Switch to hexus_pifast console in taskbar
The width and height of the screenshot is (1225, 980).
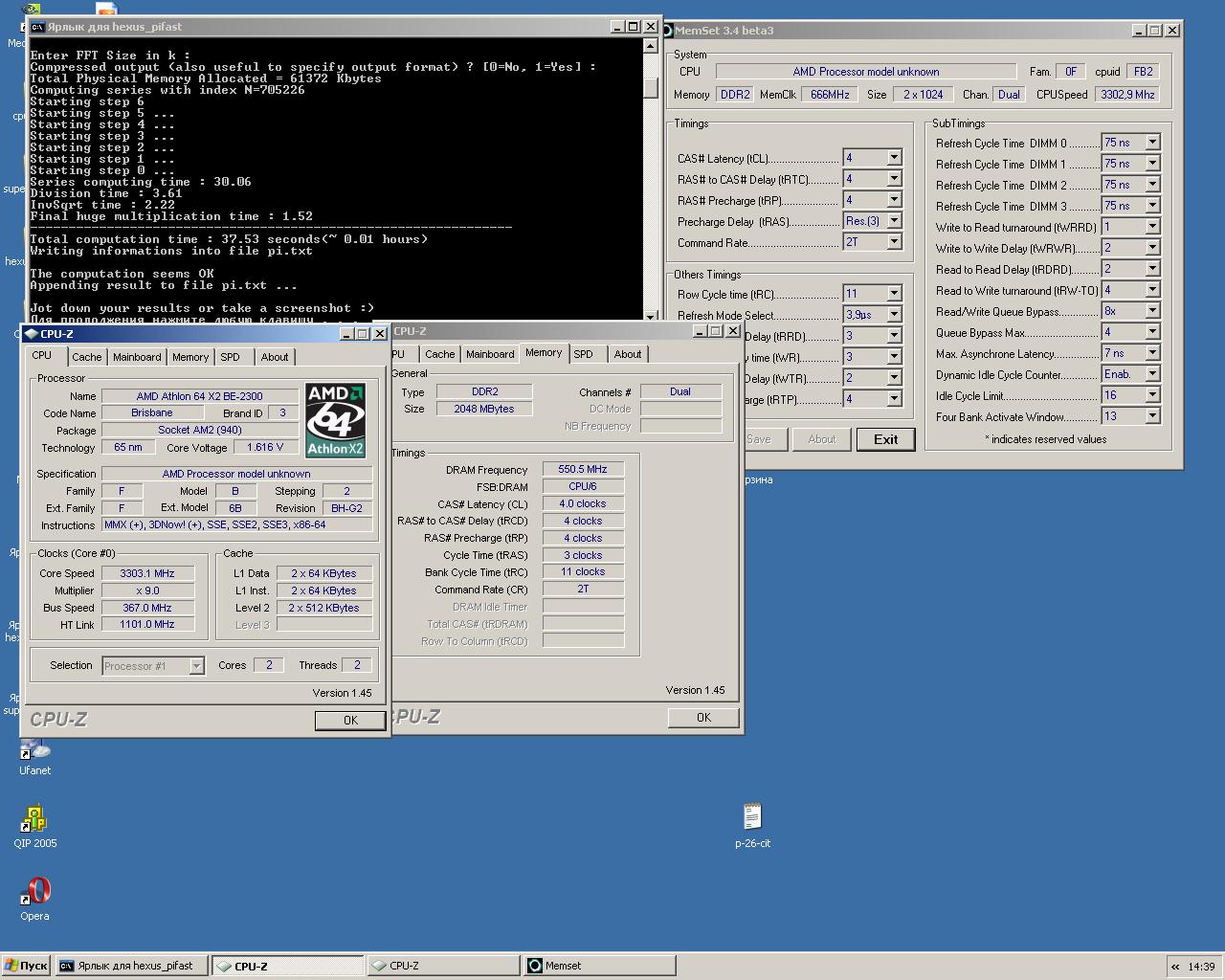131,966
